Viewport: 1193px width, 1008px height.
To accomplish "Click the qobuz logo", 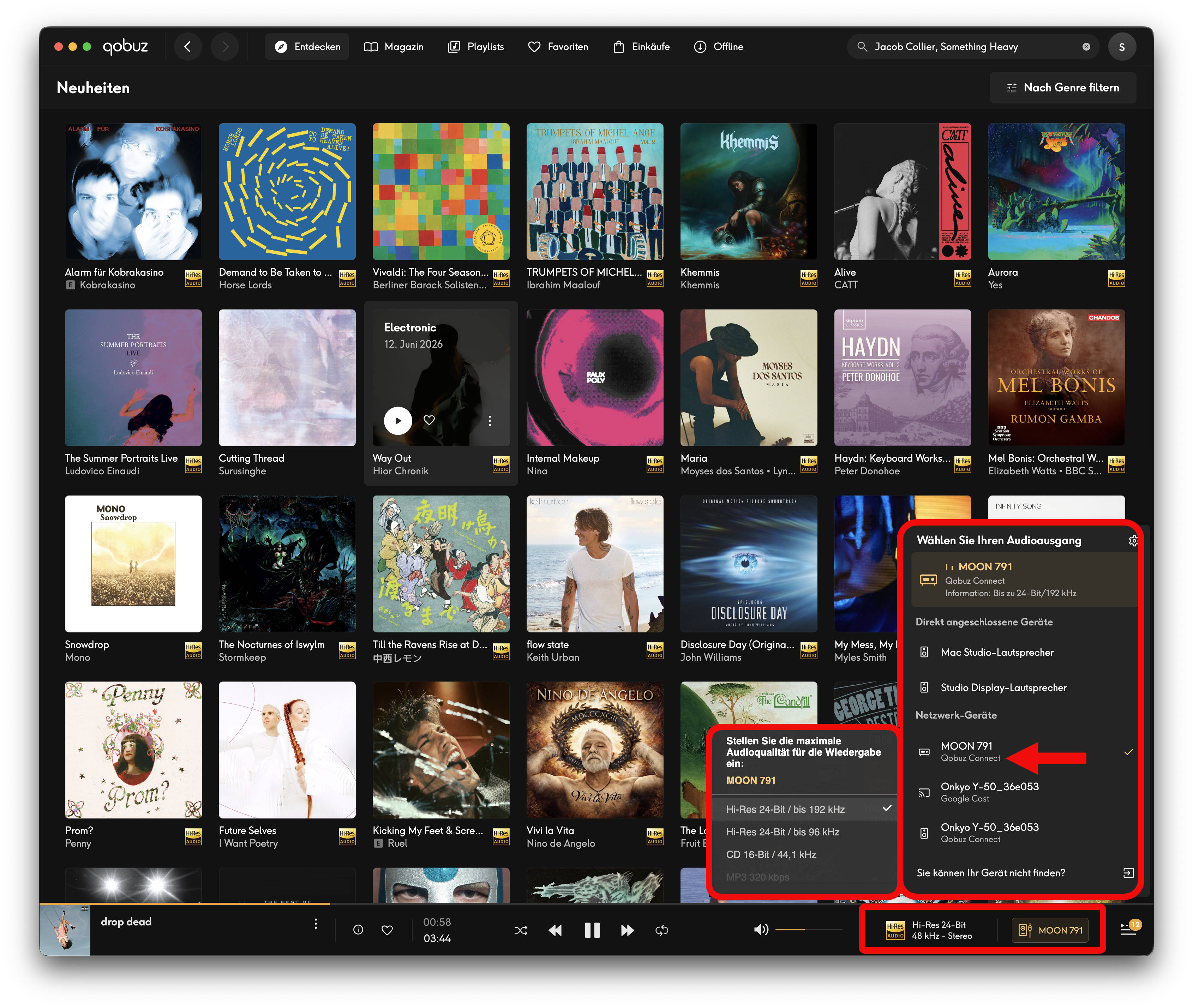I will 125,46.
